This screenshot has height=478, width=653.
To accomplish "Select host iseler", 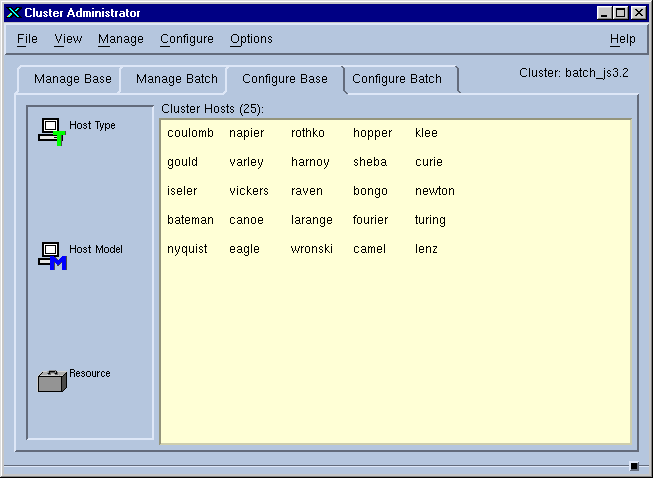I will tap(182, 191).
